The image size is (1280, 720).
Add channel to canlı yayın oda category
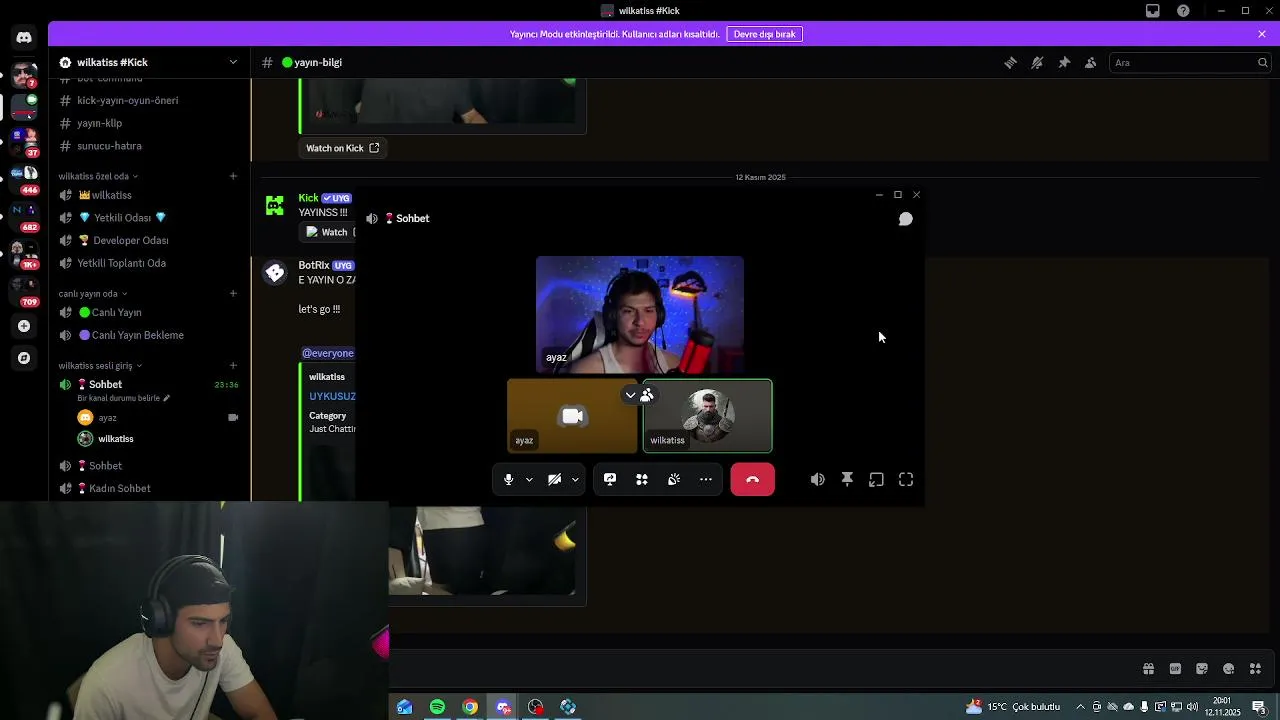click(x=233, y=293)
